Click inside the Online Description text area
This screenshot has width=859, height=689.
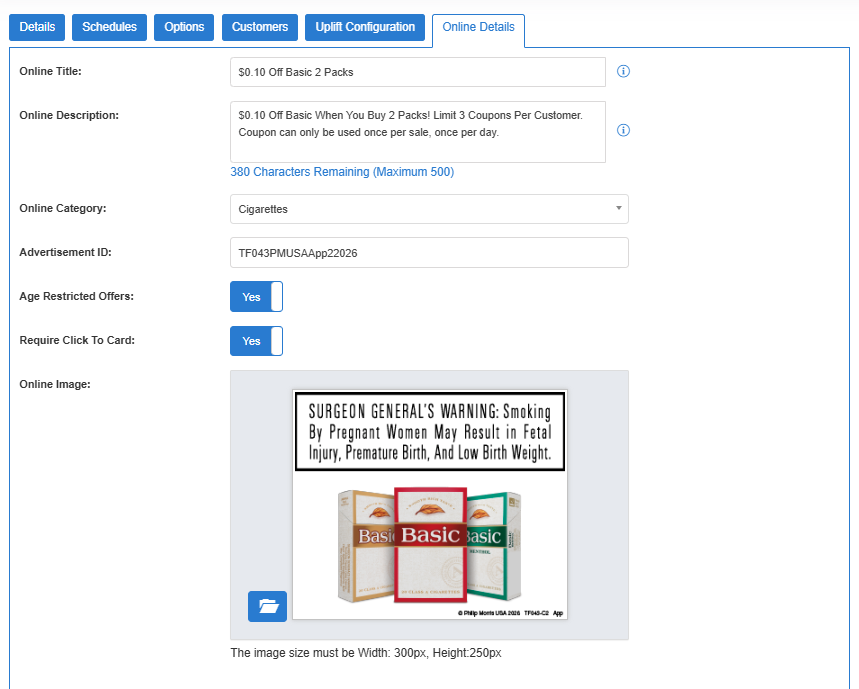[x=417, y=131]
